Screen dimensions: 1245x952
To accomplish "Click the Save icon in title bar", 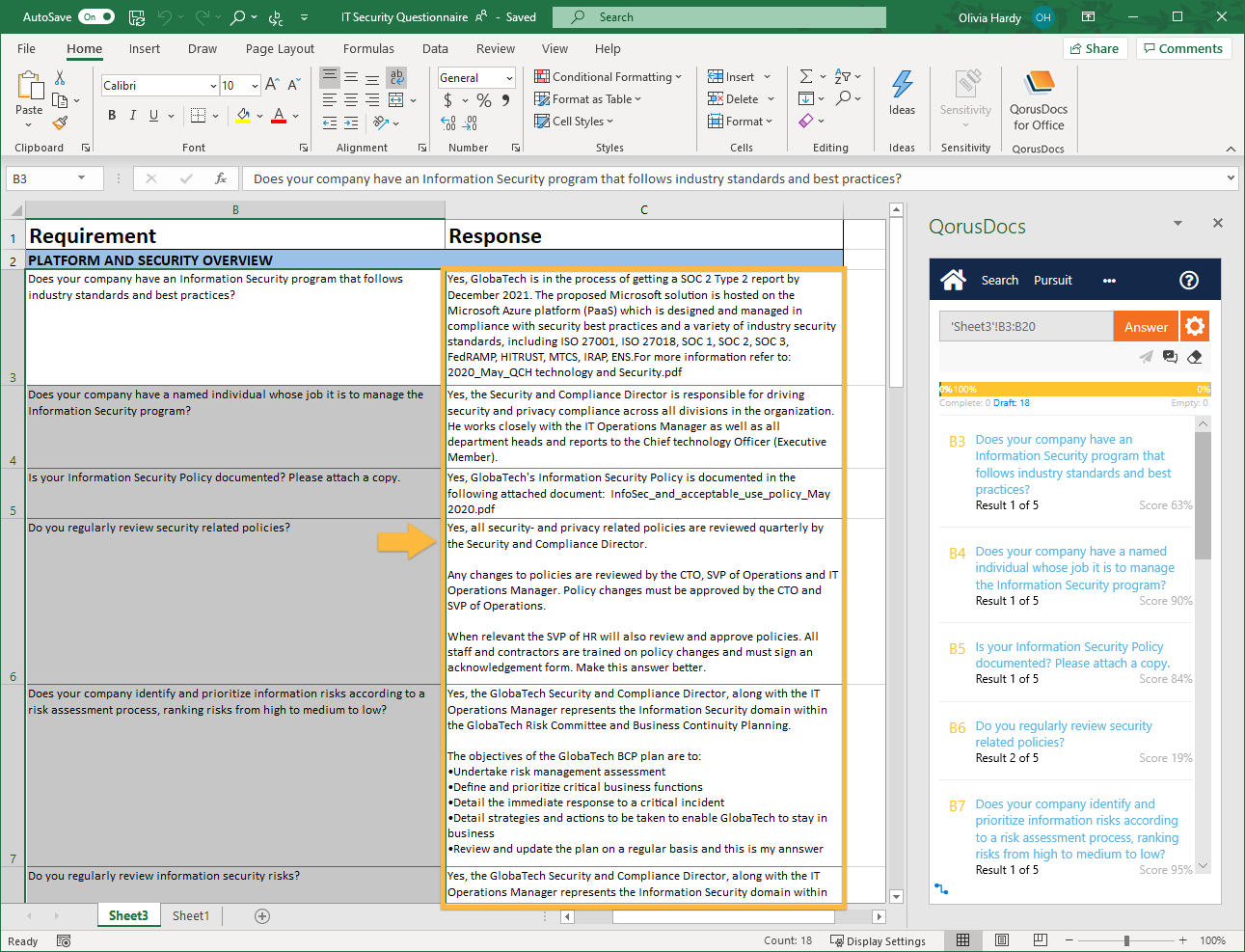I will 137,17.
